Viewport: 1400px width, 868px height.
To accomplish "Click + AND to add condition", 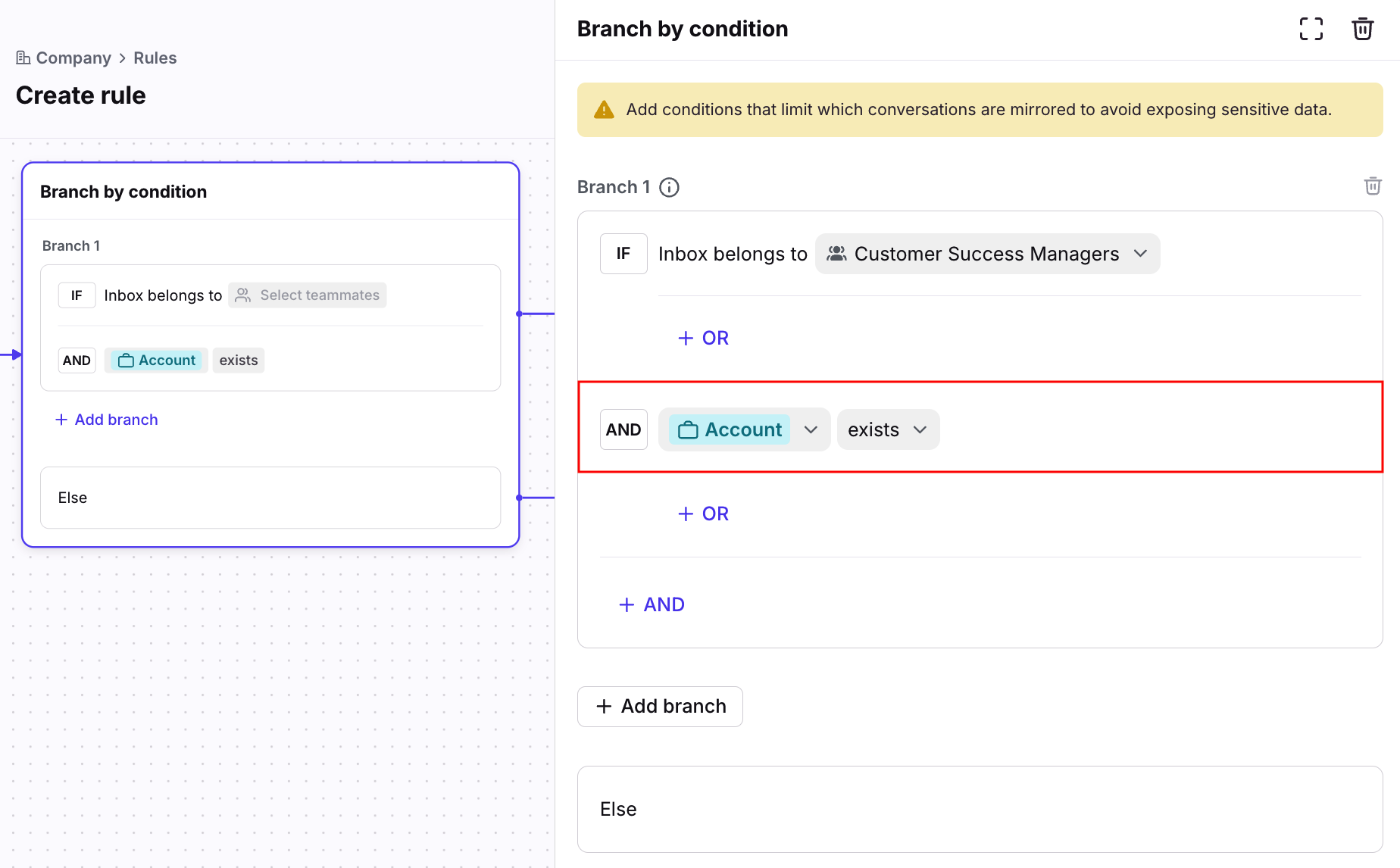I will (x=652, y=604).
